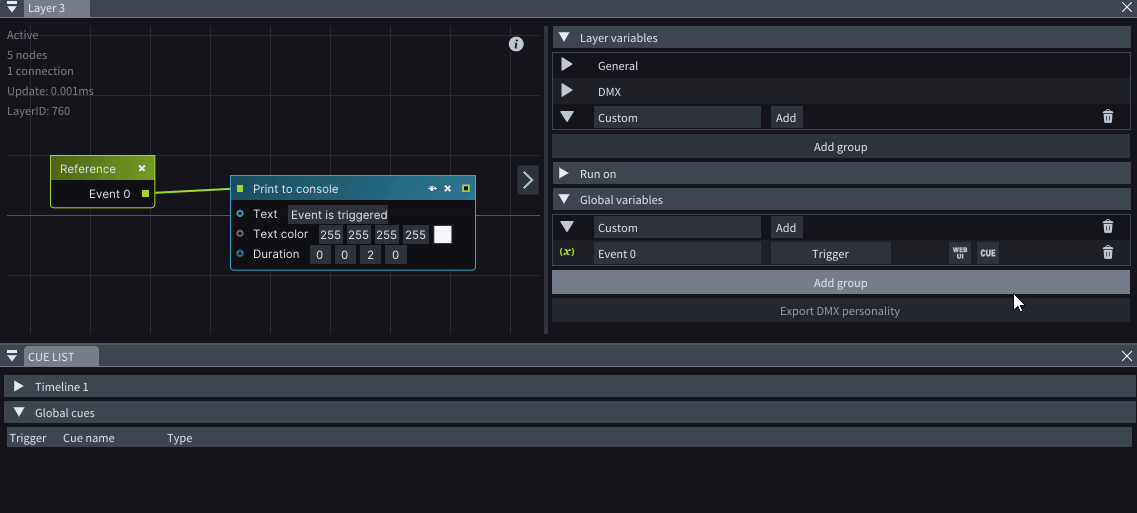Delete the Custom group in Layer variables
1137x513 pixels.
[1107, 117]
